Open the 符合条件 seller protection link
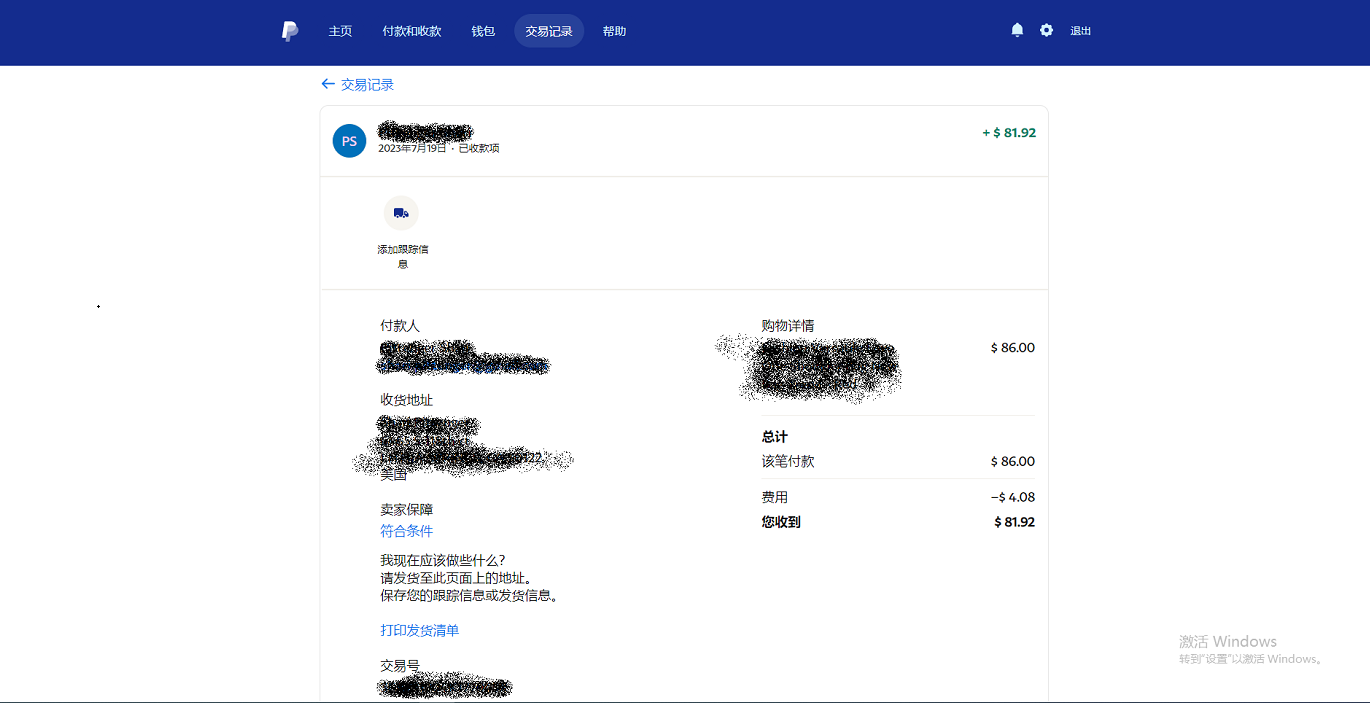The image size is (1370, 703). (x=406, y=531)
